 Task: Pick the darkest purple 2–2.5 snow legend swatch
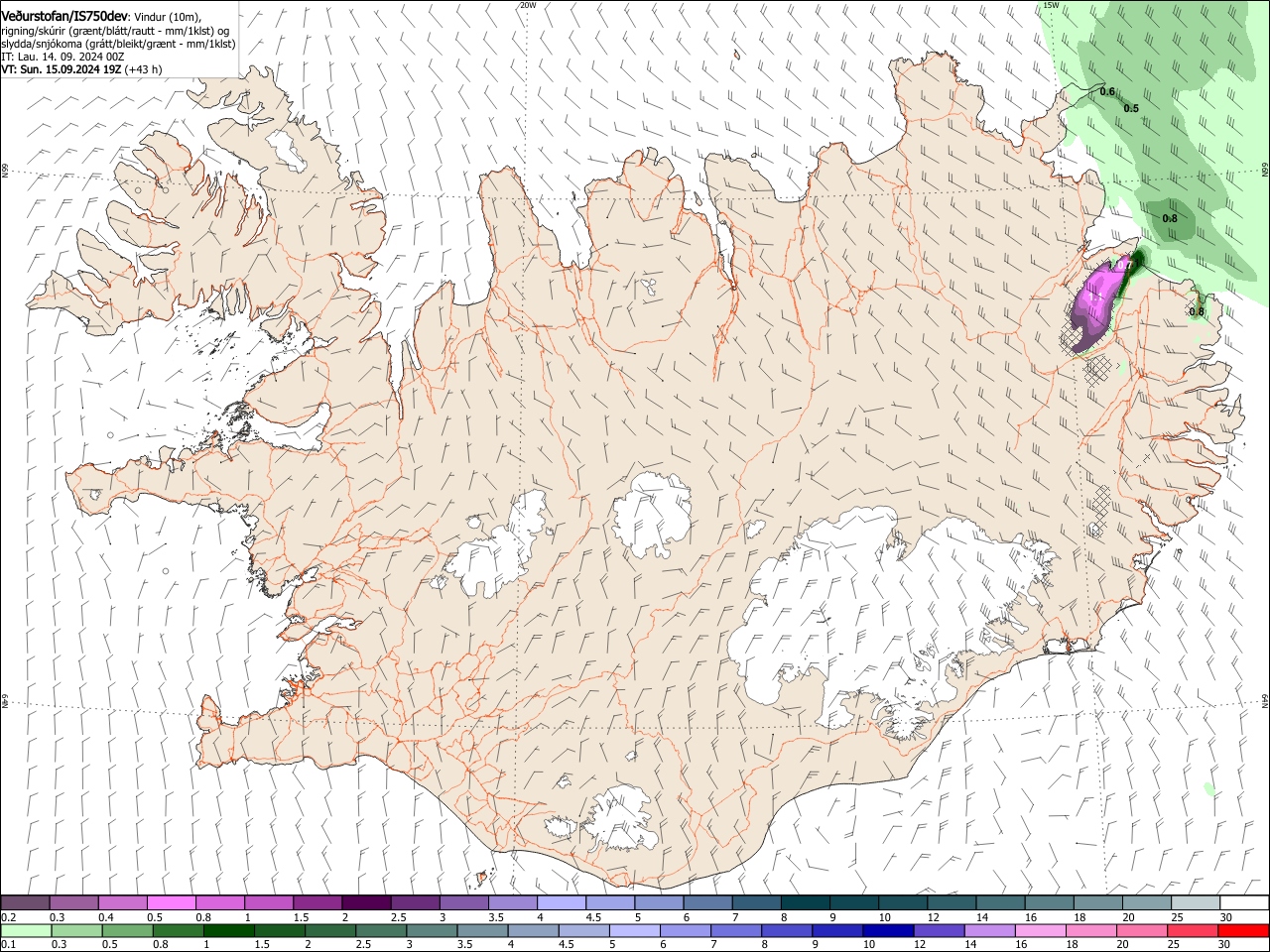click(x=366, y=903)
